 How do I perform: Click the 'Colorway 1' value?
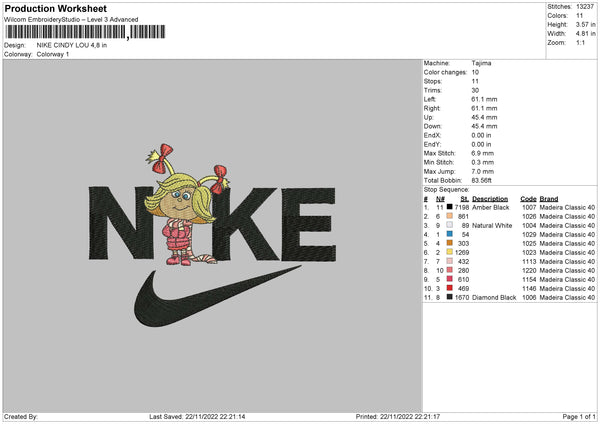(x=53, y=54)
